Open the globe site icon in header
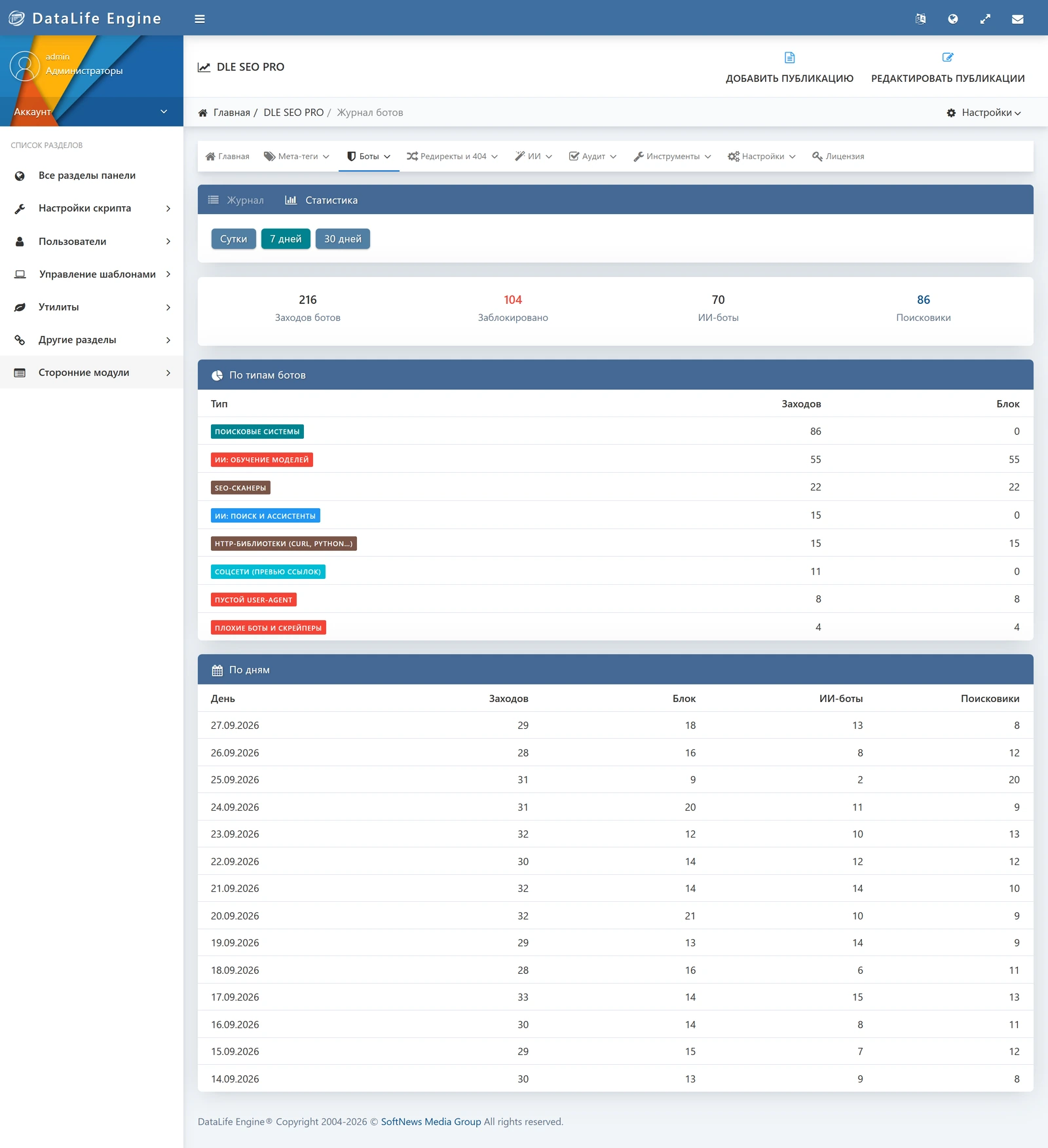The width and height of the screenshot is (1048, 1148). point(953,19)
